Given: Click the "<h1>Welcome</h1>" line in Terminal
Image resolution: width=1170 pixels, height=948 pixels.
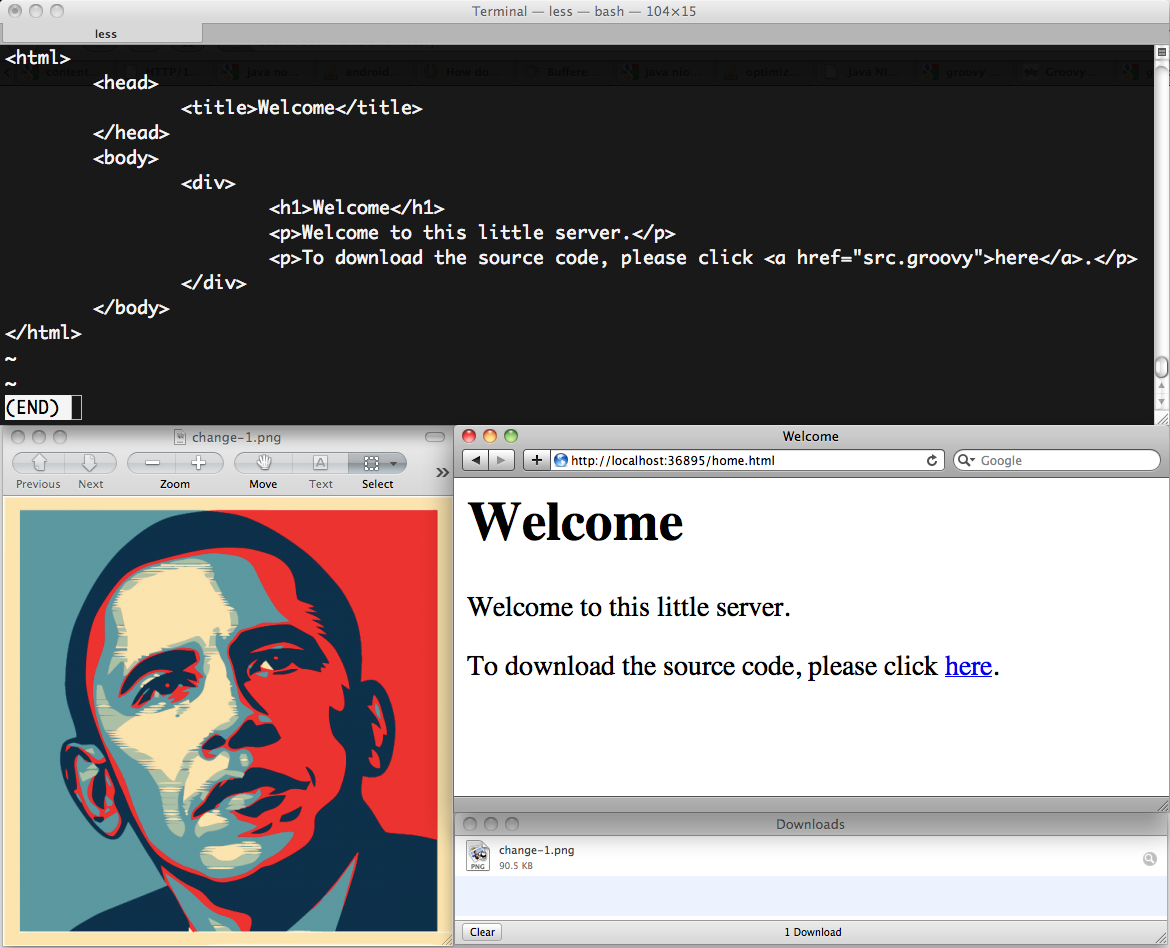Looking at the screenshot, I should [357, 208].
